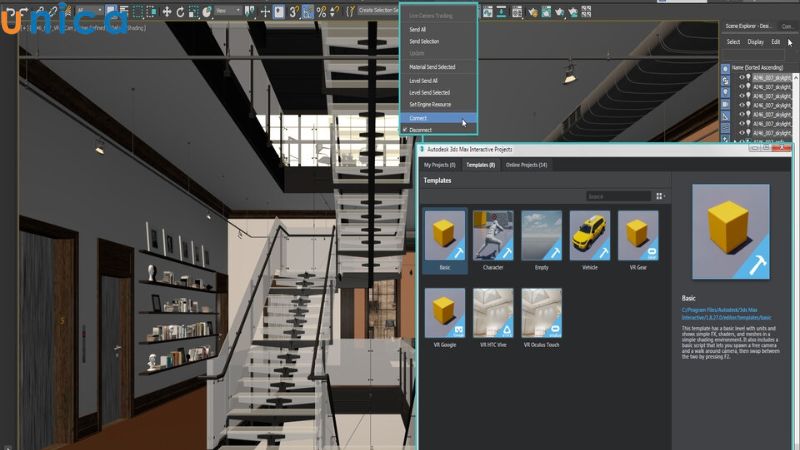Image resolution: width=800 pixels, height=450 pixels.
Task: Open the selection filter All dropdown
Action: tap(90, 12)
